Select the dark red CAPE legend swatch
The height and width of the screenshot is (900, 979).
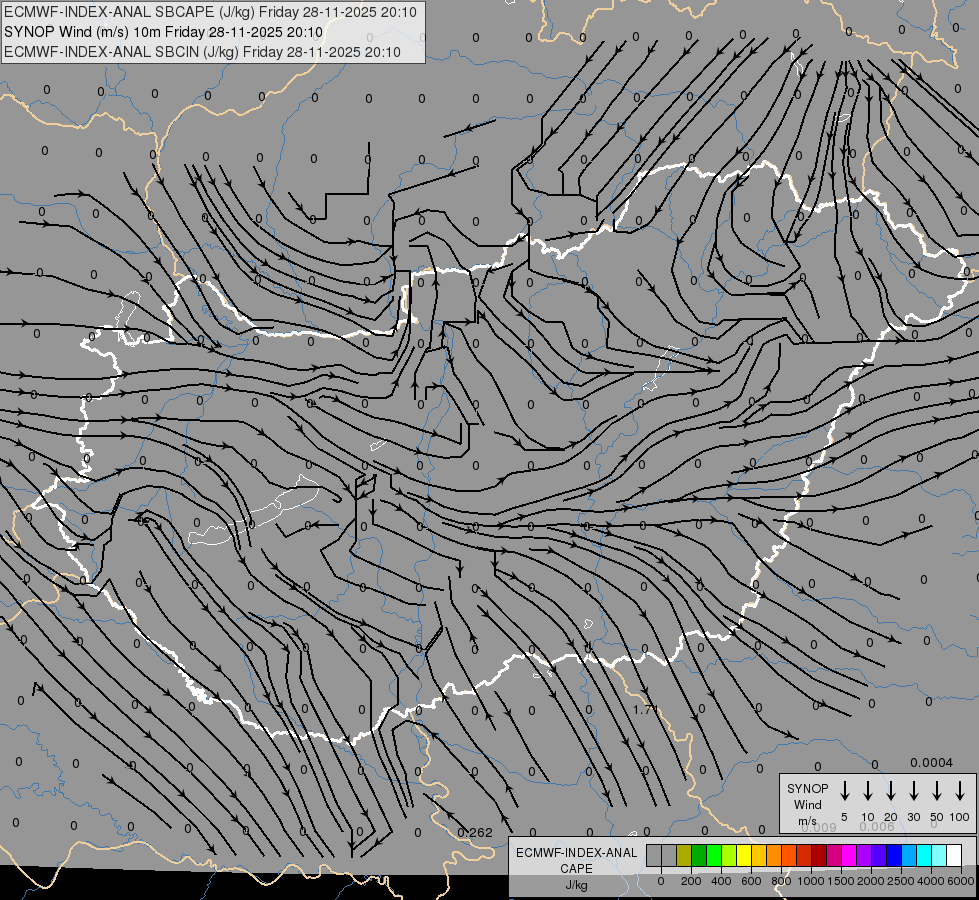point(819,855)
